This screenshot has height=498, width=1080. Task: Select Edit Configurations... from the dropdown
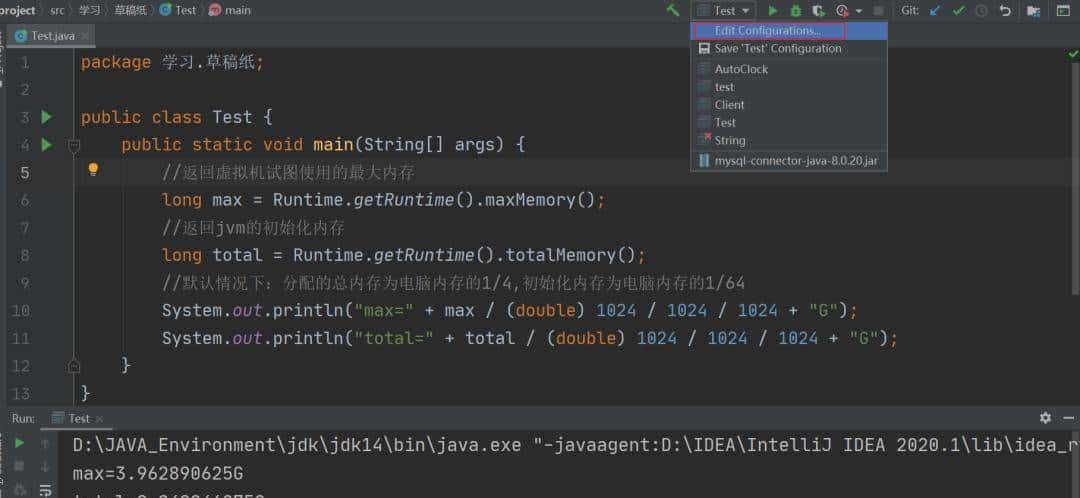[767, 31]
